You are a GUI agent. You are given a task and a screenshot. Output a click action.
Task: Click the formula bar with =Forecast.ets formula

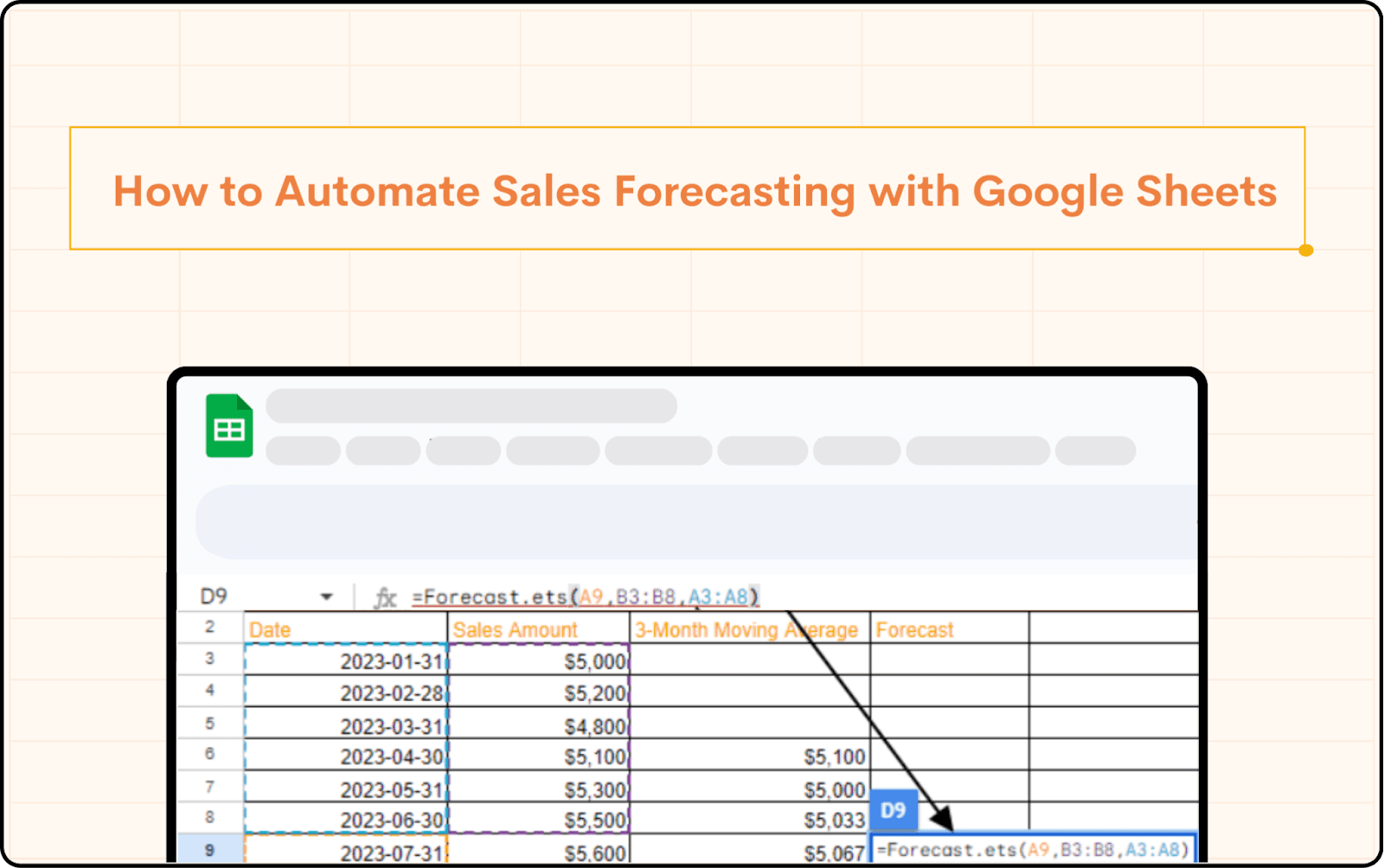(x=586, y=597)
